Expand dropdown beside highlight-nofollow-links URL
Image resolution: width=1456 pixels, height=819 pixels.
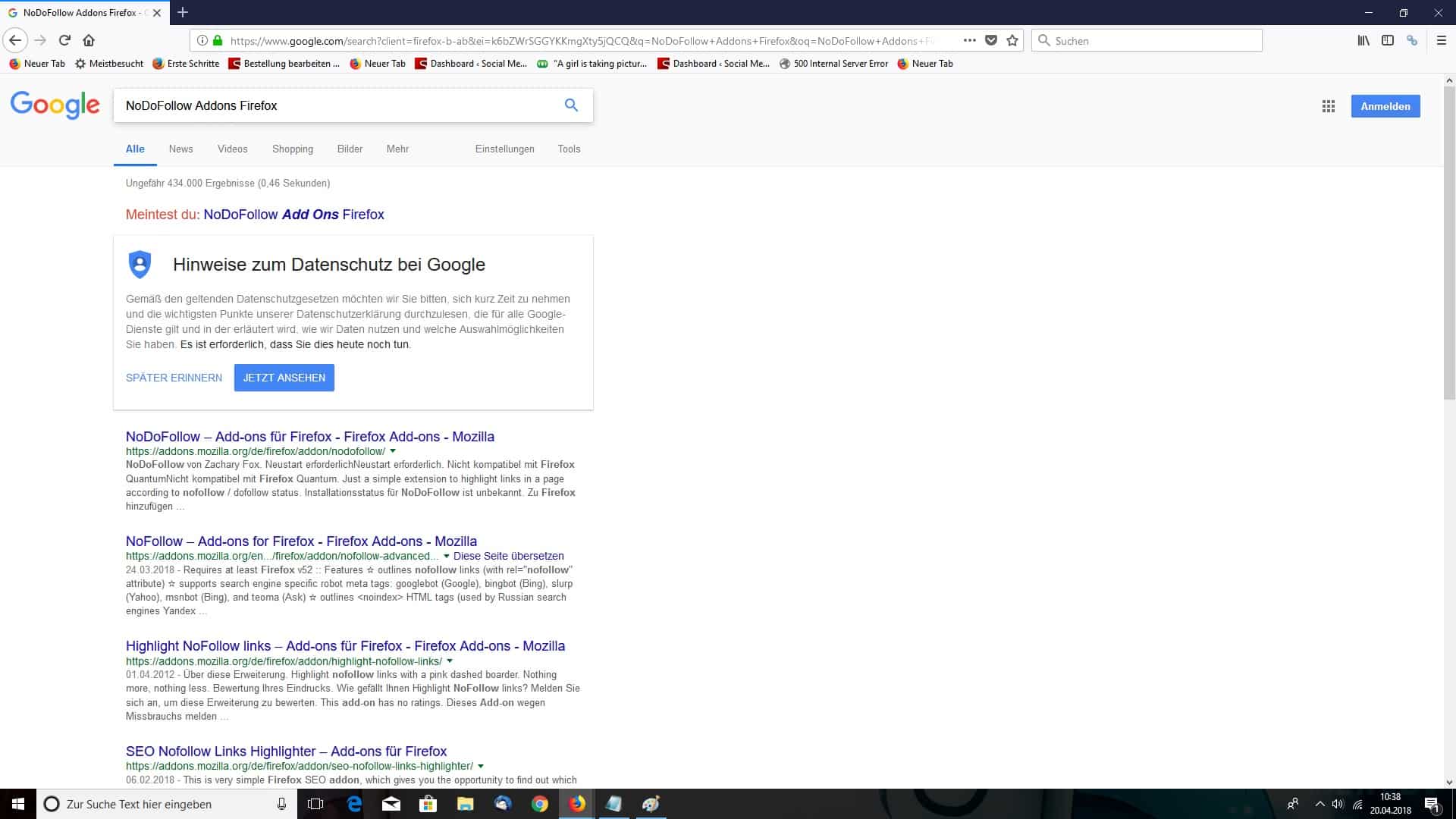[450, 661]
